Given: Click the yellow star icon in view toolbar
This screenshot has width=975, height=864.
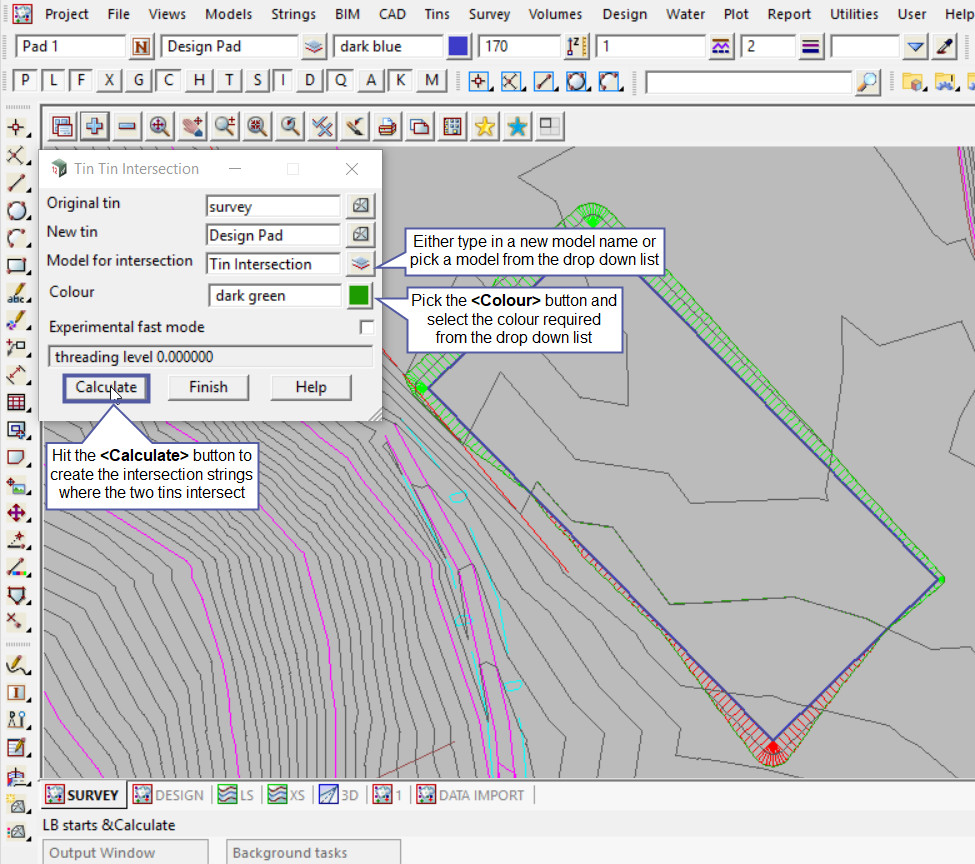Looking at the screenshot, I should click(x=485, y=126).
